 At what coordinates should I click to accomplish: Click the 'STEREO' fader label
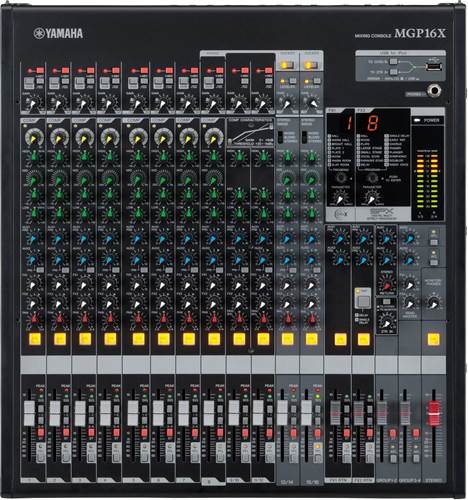pos(434,481)
